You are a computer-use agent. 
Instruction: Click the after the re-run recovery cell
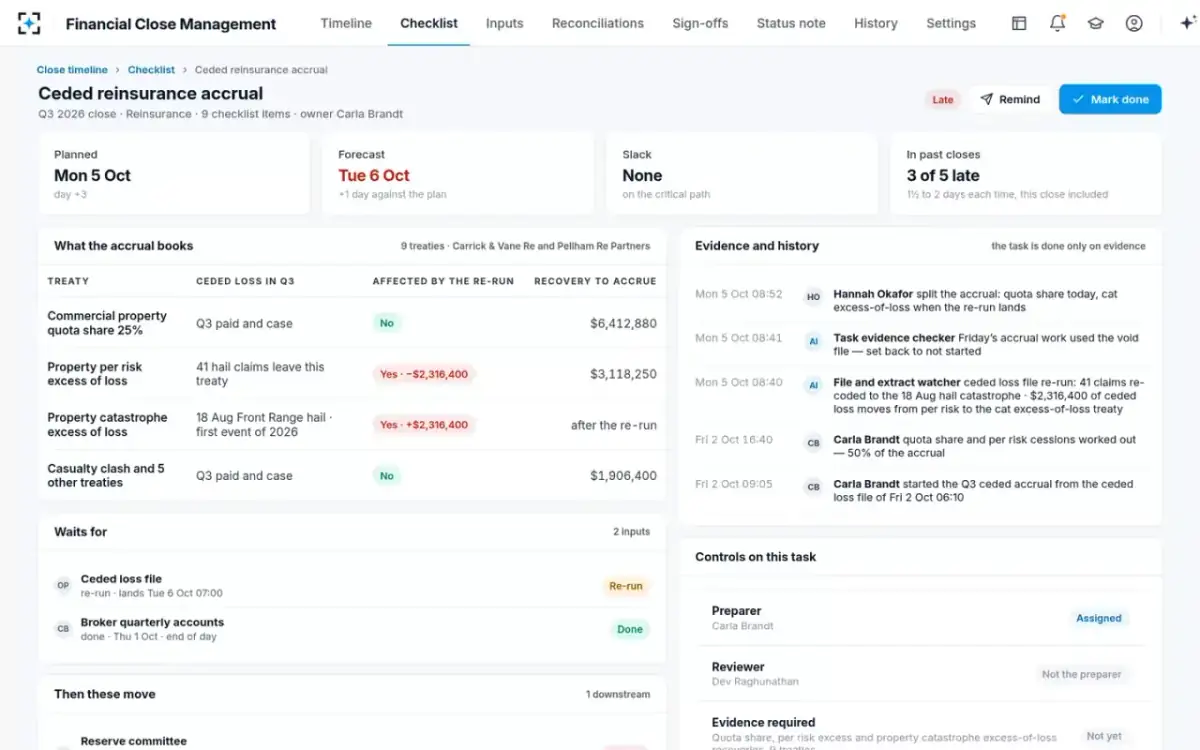[x=614, y=425]
